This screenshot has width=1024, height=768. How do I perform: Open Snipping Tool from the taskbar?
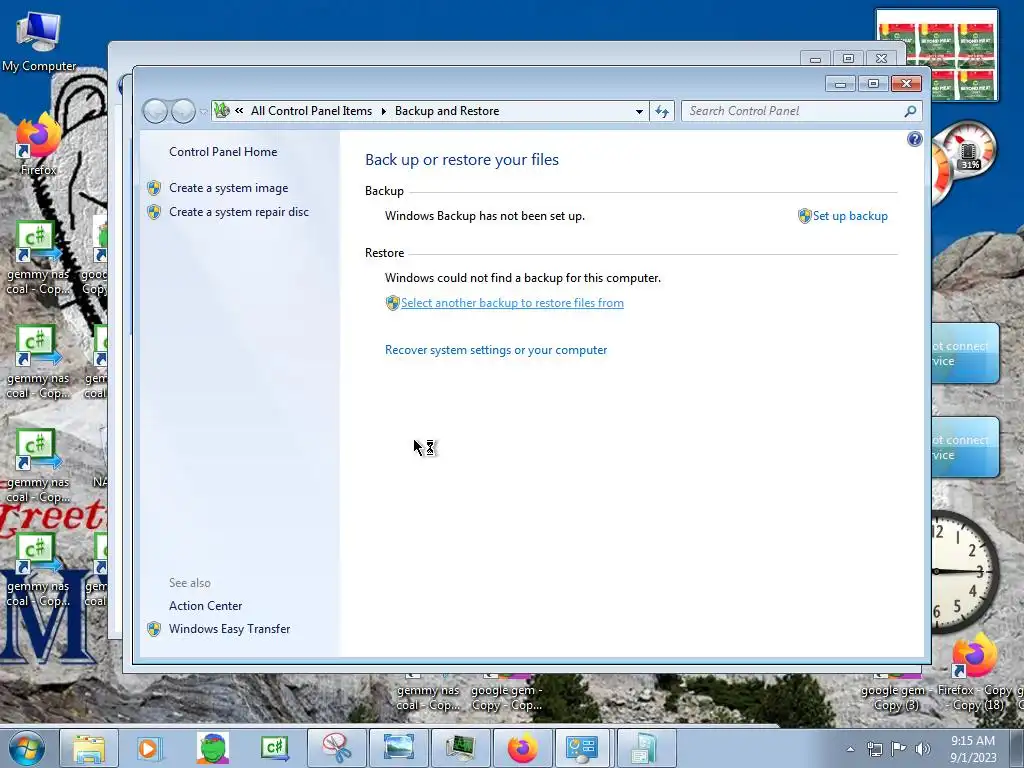337,748
